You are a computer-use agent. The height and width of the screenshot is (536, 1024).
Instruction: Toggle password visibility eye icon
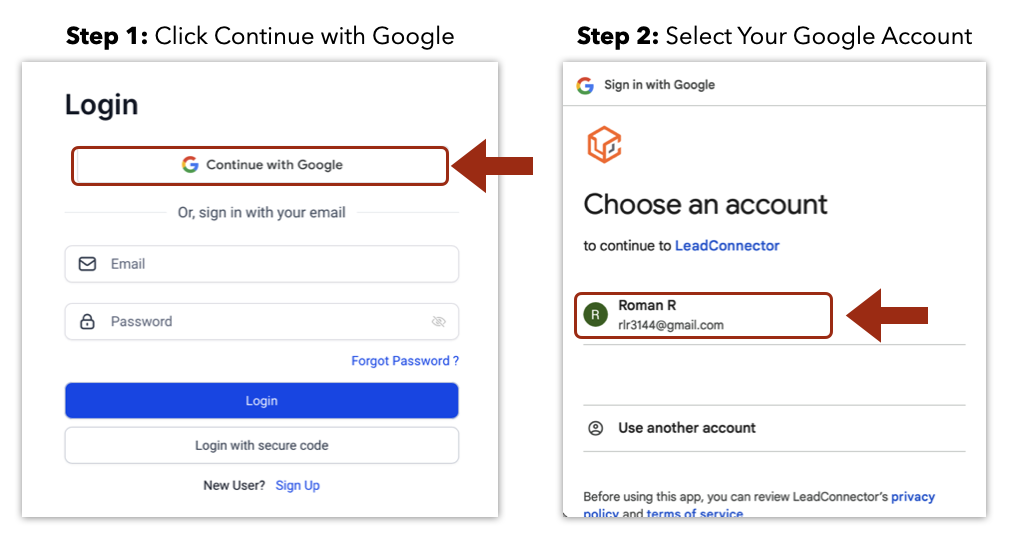pyautogui.click(x=439, y=321)
